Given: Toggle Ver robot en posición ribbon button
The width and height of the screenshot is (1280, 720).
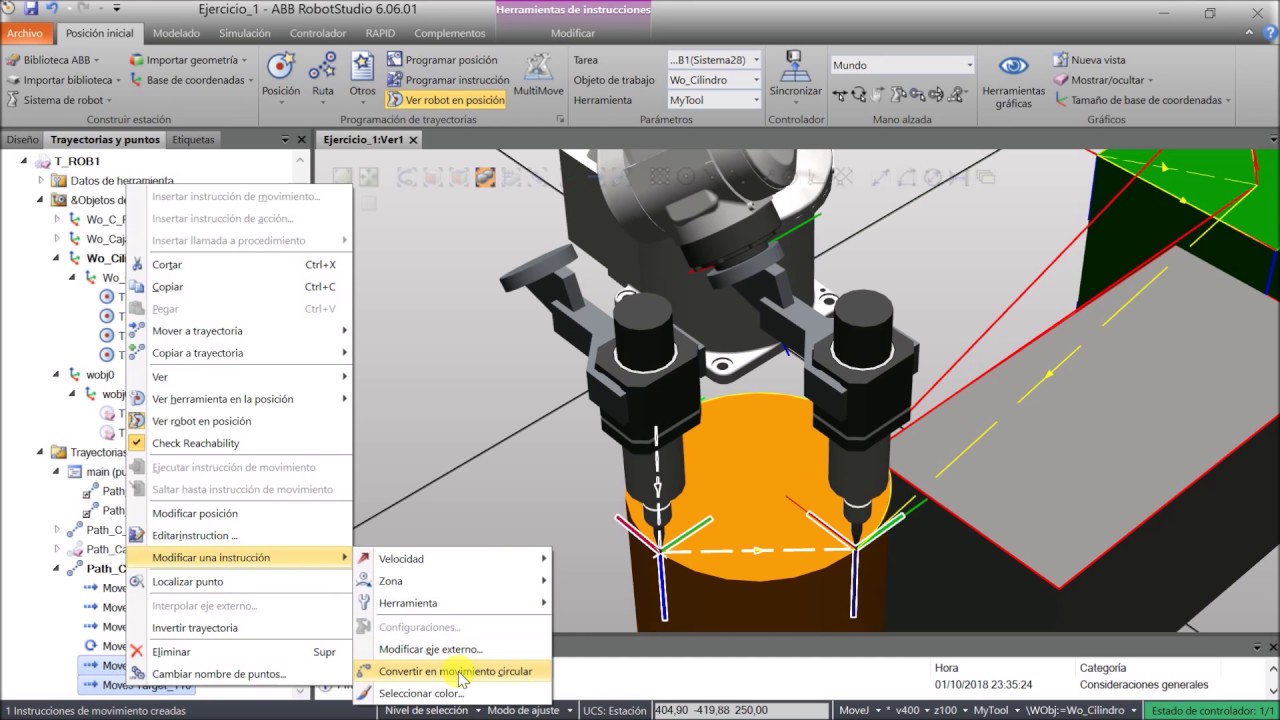Looking at the screenshot, I should click(446, 100).
